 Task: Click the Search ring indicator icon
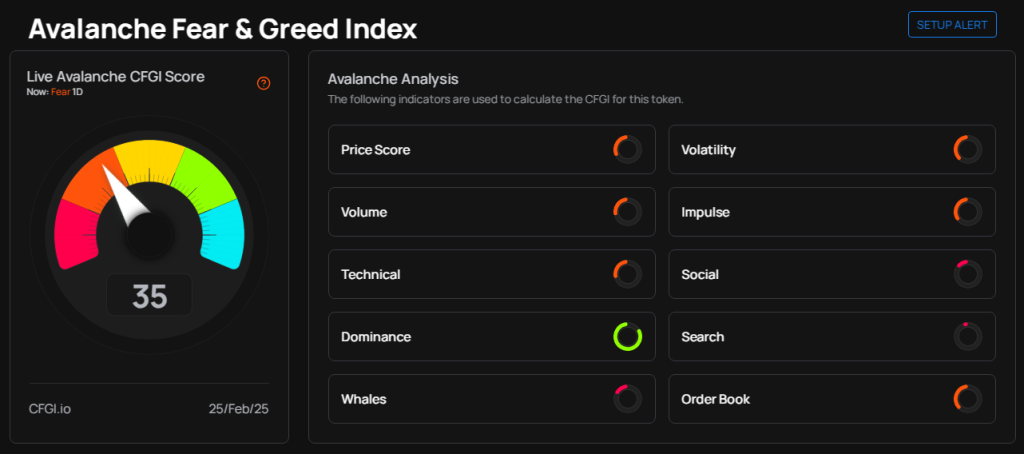(x=968, y=337)
